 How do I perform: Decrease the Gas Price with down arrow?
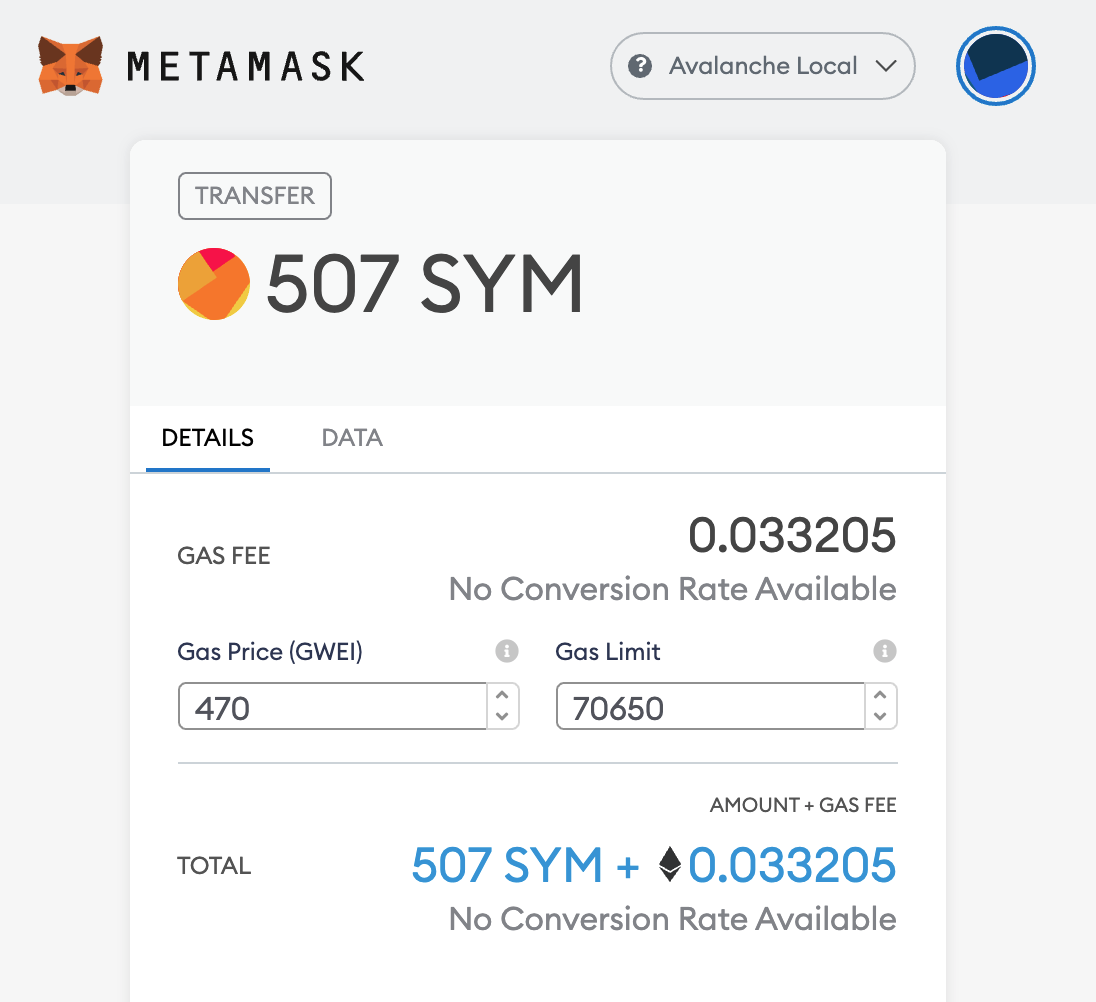pos(502,716)
